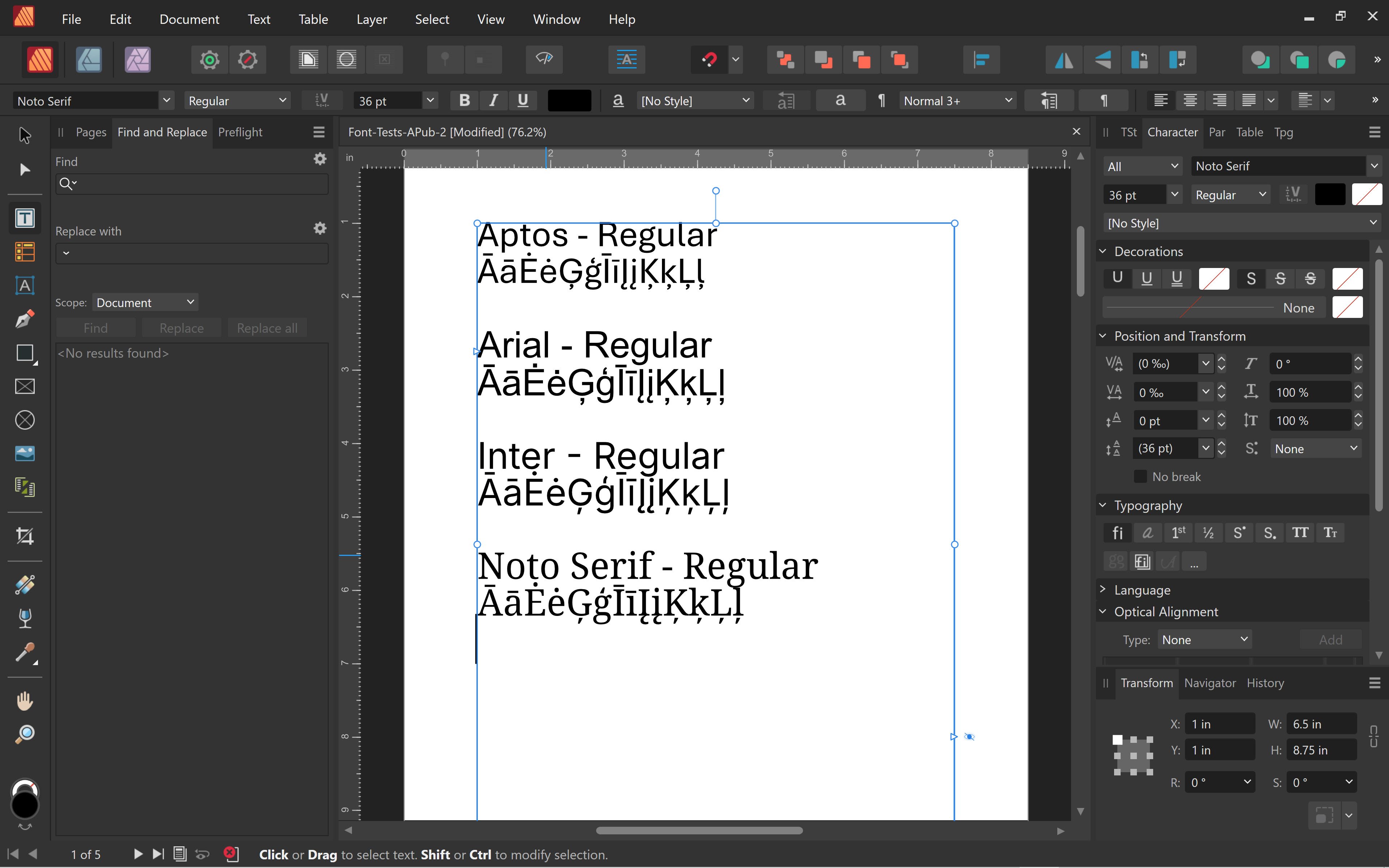Open the Table menu
The width and height of the screenshot is (1389, 868).
click(313, 20)
